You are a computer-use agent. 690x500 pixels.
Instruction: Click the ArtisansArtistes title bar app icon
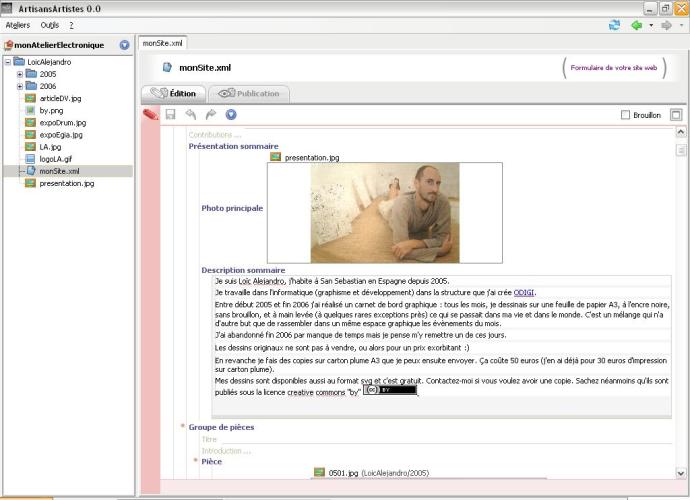[7, 8]
